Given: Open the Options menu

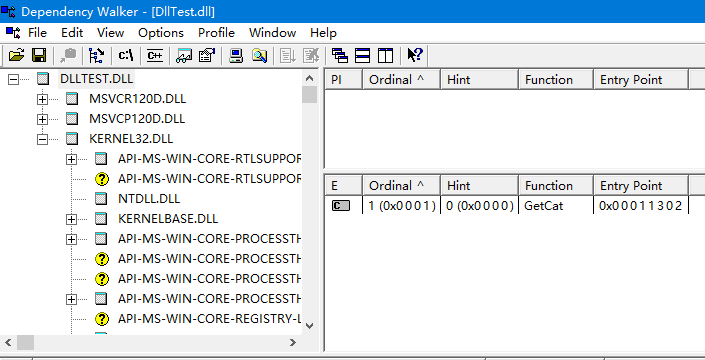Looking at the screenshot, I should pyautogui.click(x=161, y=33).
